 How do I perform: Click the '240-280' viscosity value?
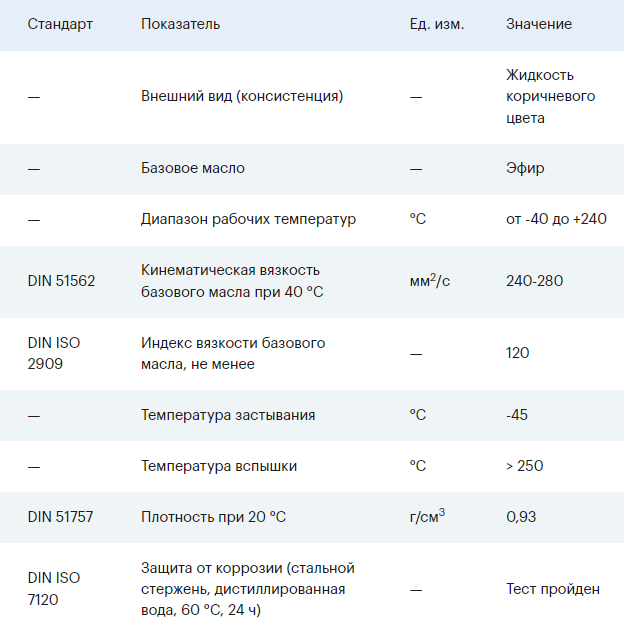535,281
